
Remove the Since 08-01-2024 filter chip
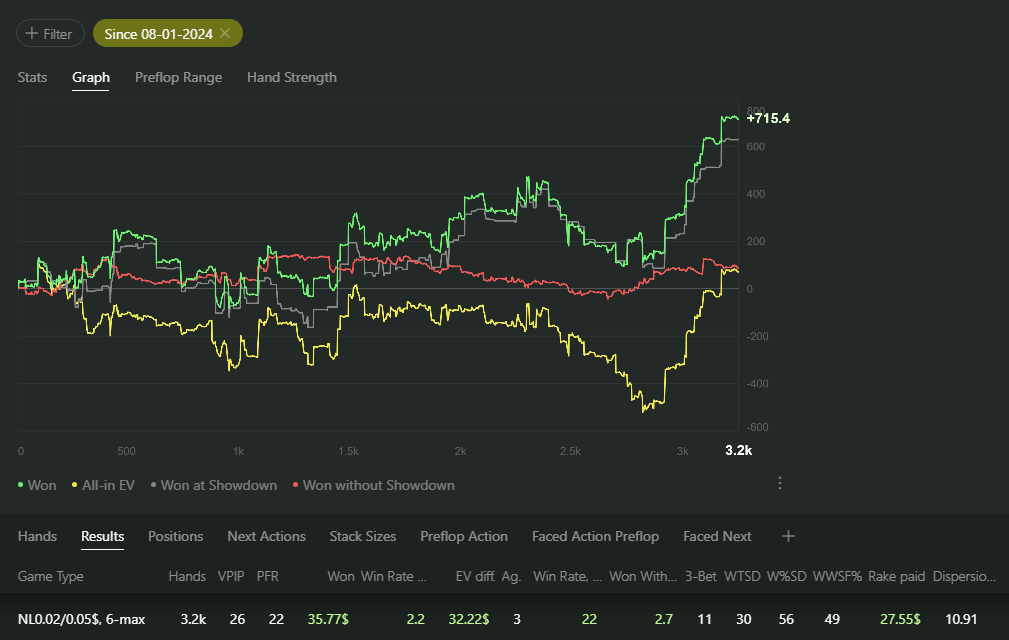(x=225, y=33)
